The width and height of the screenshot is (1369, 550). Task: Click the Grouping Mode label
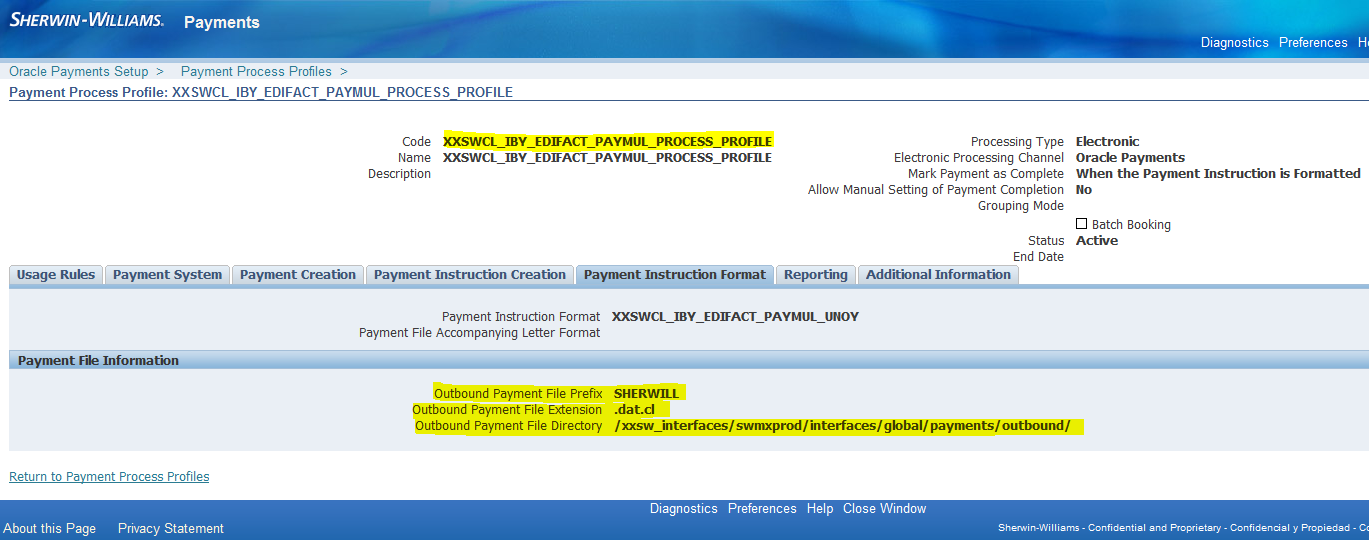point(1021,206)
